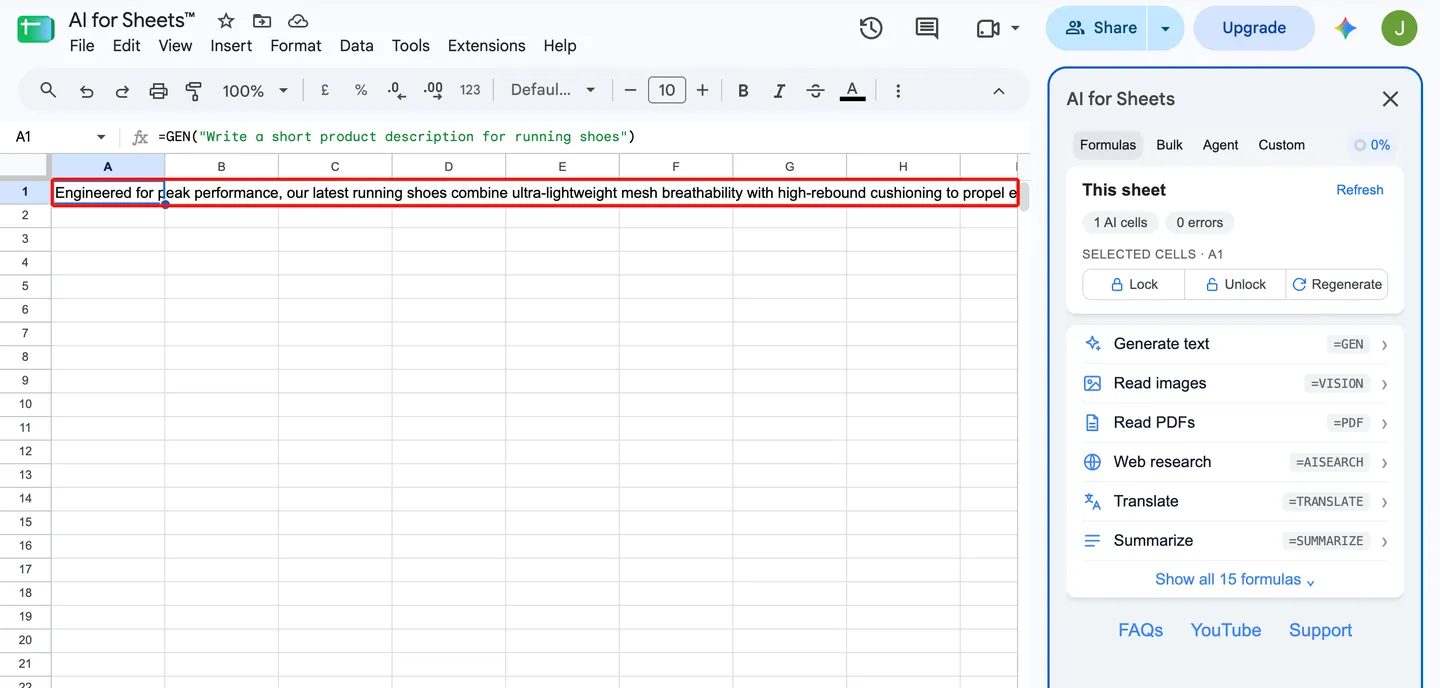Viewport: 1440px width, 688px height.
Task: Toggle italic formatting
Action: coord(779,91)
